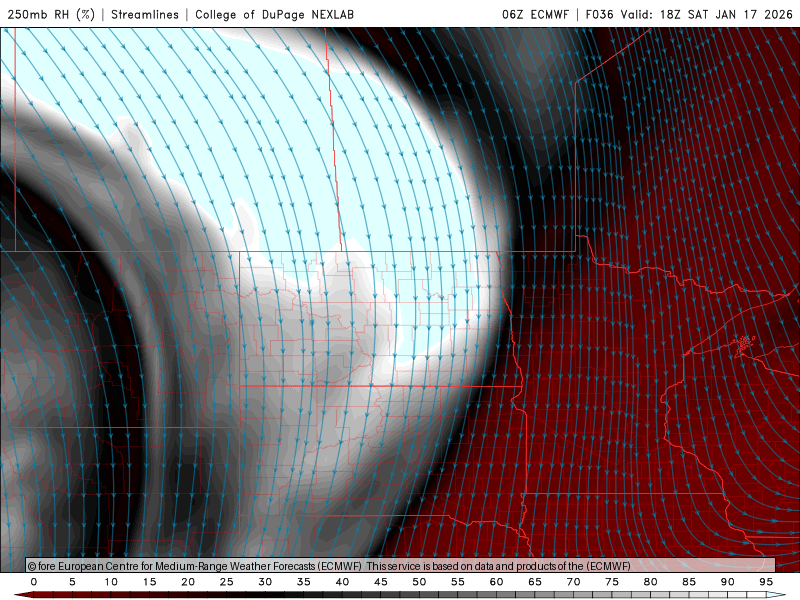
Task: Click legend value '50' on color scale
Action: (x=419, y=582)
